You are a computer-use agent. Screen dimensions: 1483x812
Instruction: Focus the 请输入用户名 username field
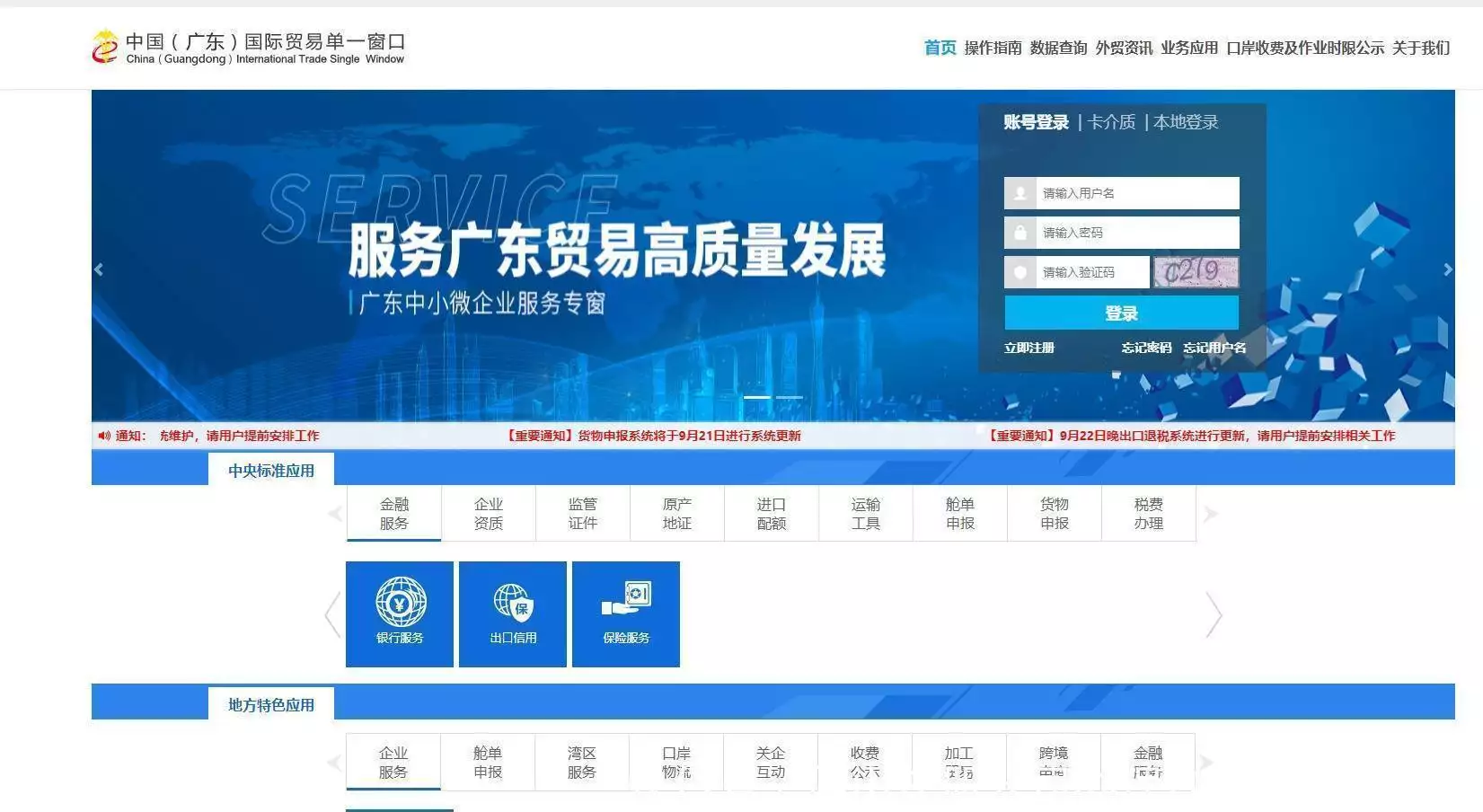1137,193
